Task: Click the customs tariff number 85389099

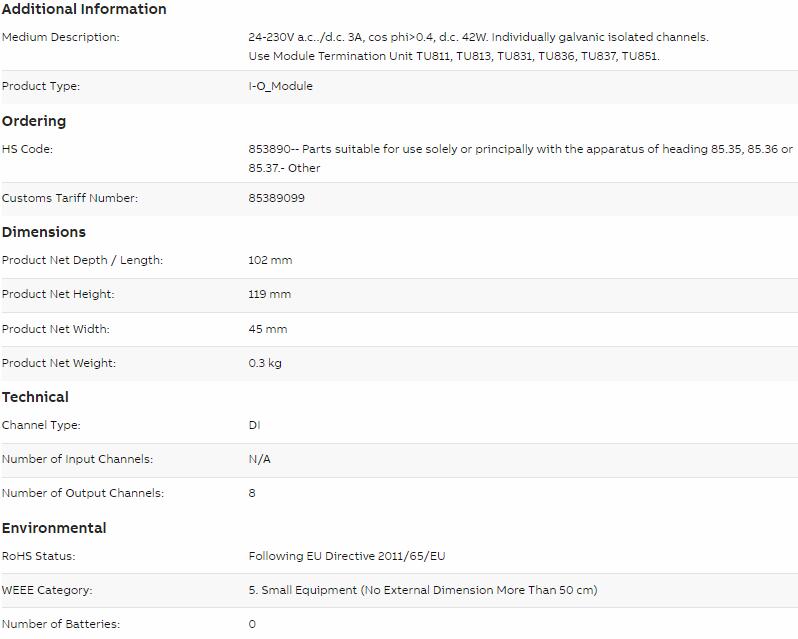Action: pos(276,198)
